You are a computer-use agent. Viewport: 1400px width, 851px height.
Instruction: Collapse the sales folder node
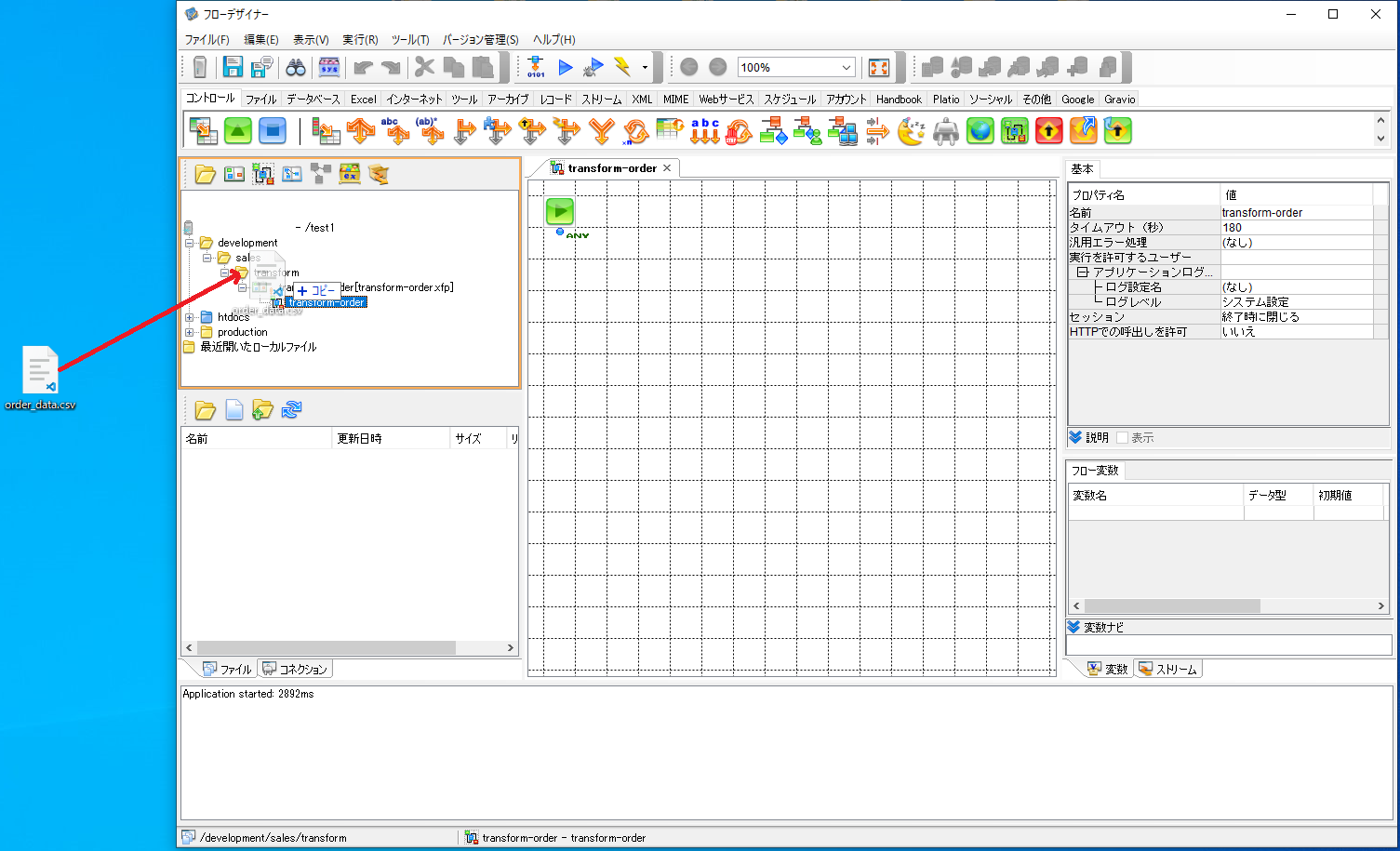(x=207, y=258)
